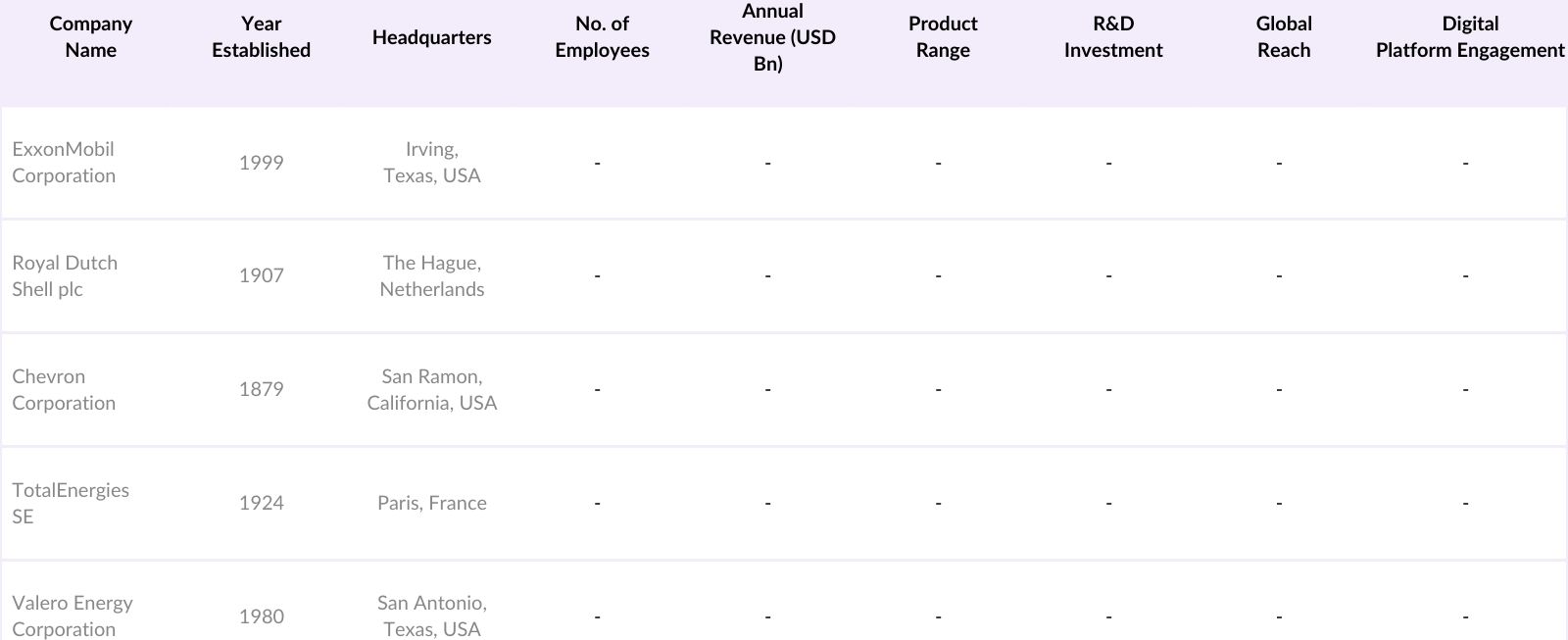Click the 1924 year established cell
The width and height of the screenshot is (1568, 640).
click(x=261, y=504)
